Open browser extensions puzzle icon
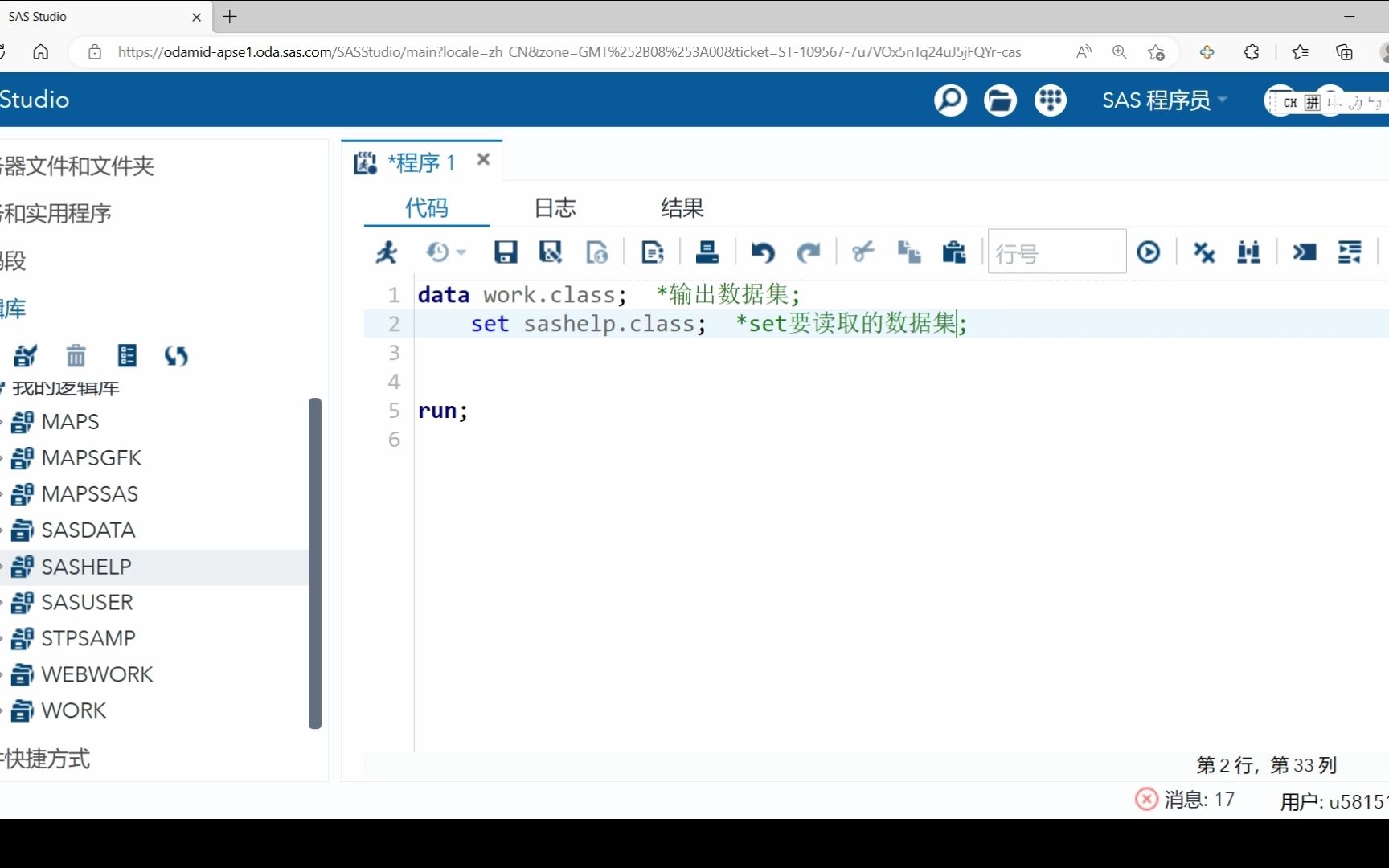 pyautogui.click(x=1252, y=52)
